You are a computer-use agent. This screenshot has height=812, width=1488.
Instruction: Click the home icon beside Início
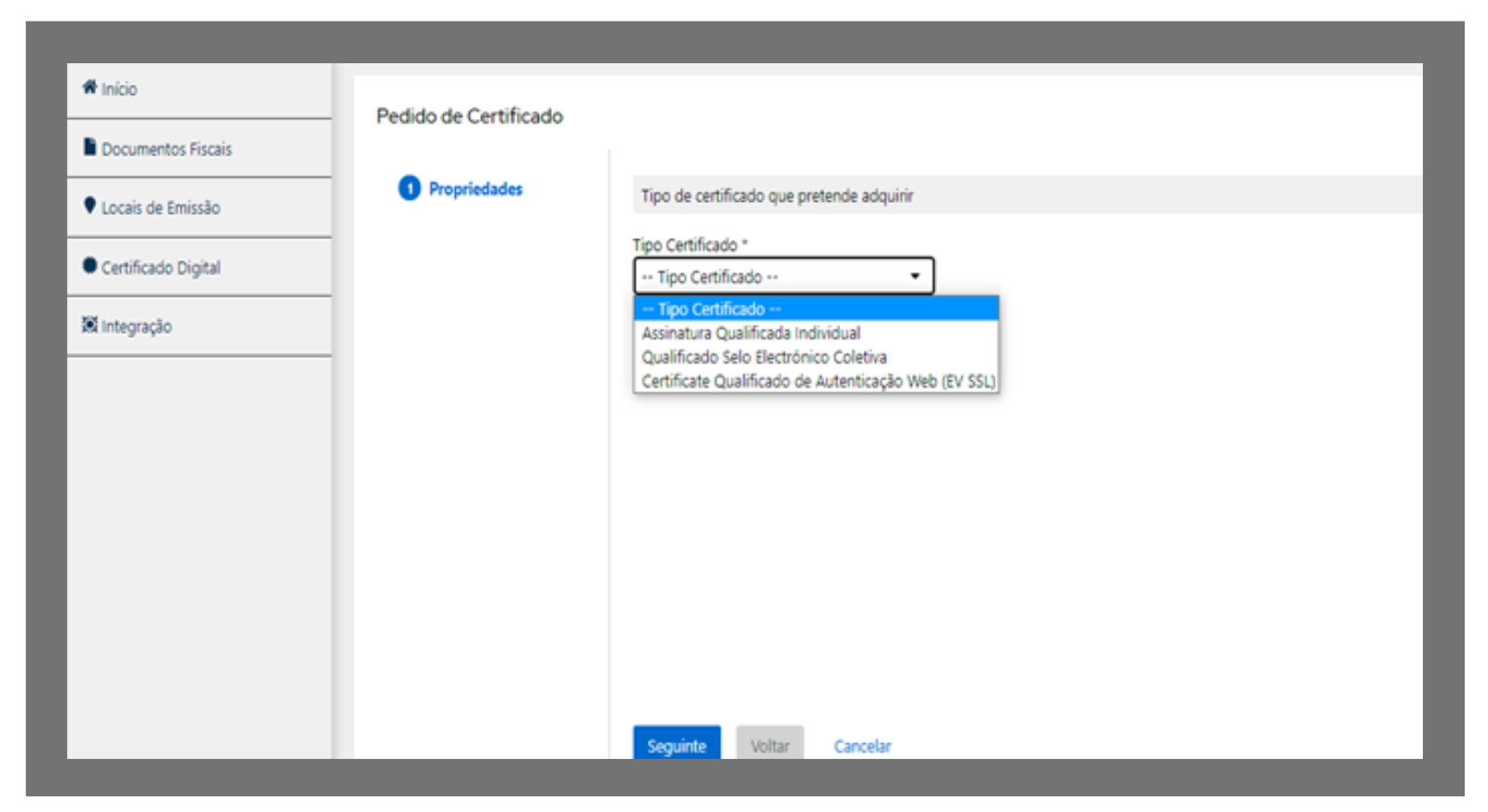(89, 87)
